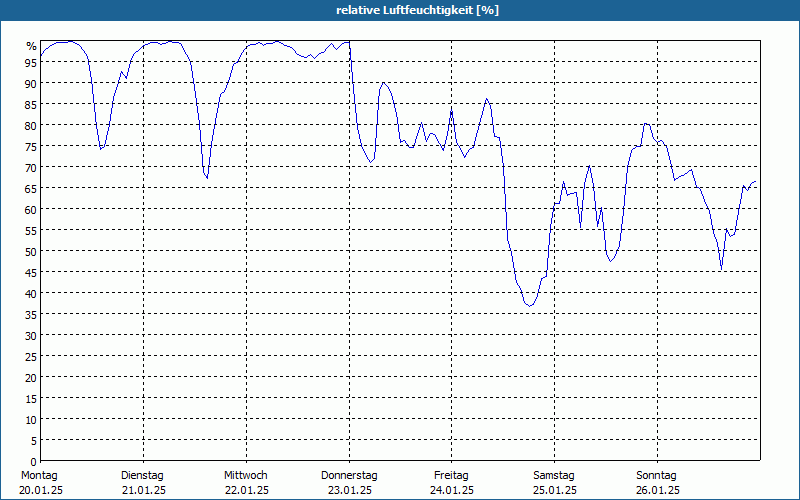Viewport: 800px width, 500px height.
Task: Click the 85 y-axis value
Action: pos(32,104)
